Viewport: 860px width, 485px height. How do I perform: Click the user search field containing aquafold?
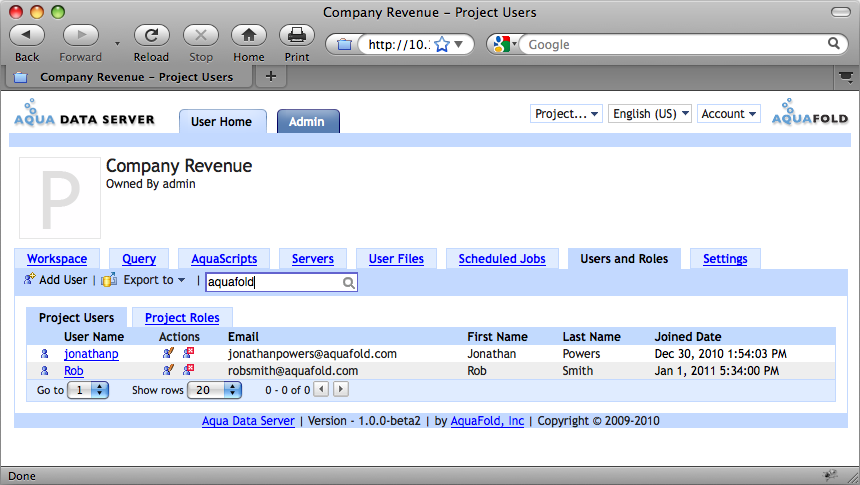point(281,282)
